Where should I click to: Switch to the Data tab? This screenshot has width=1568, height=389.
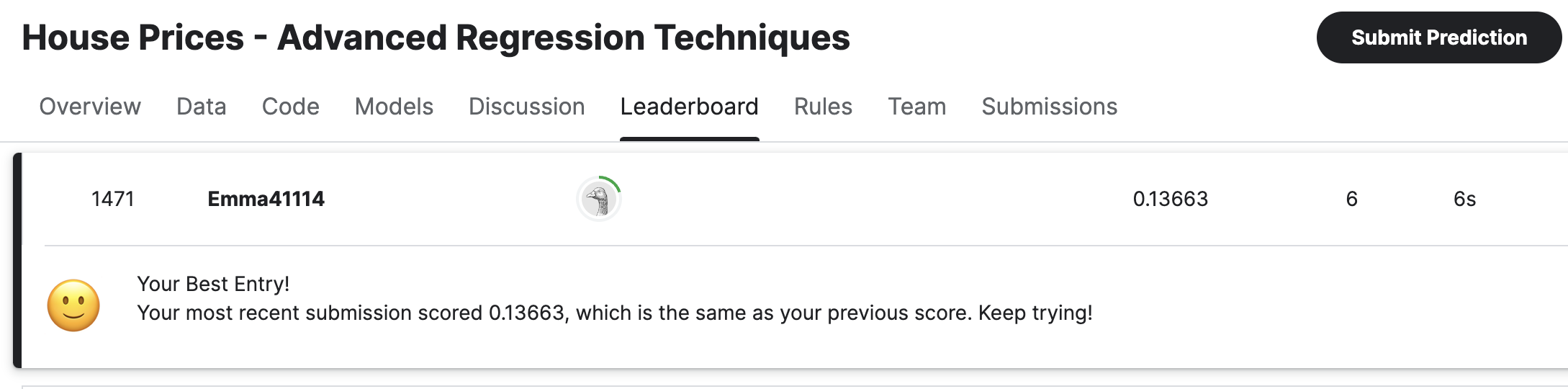click(x=202, y=107)
